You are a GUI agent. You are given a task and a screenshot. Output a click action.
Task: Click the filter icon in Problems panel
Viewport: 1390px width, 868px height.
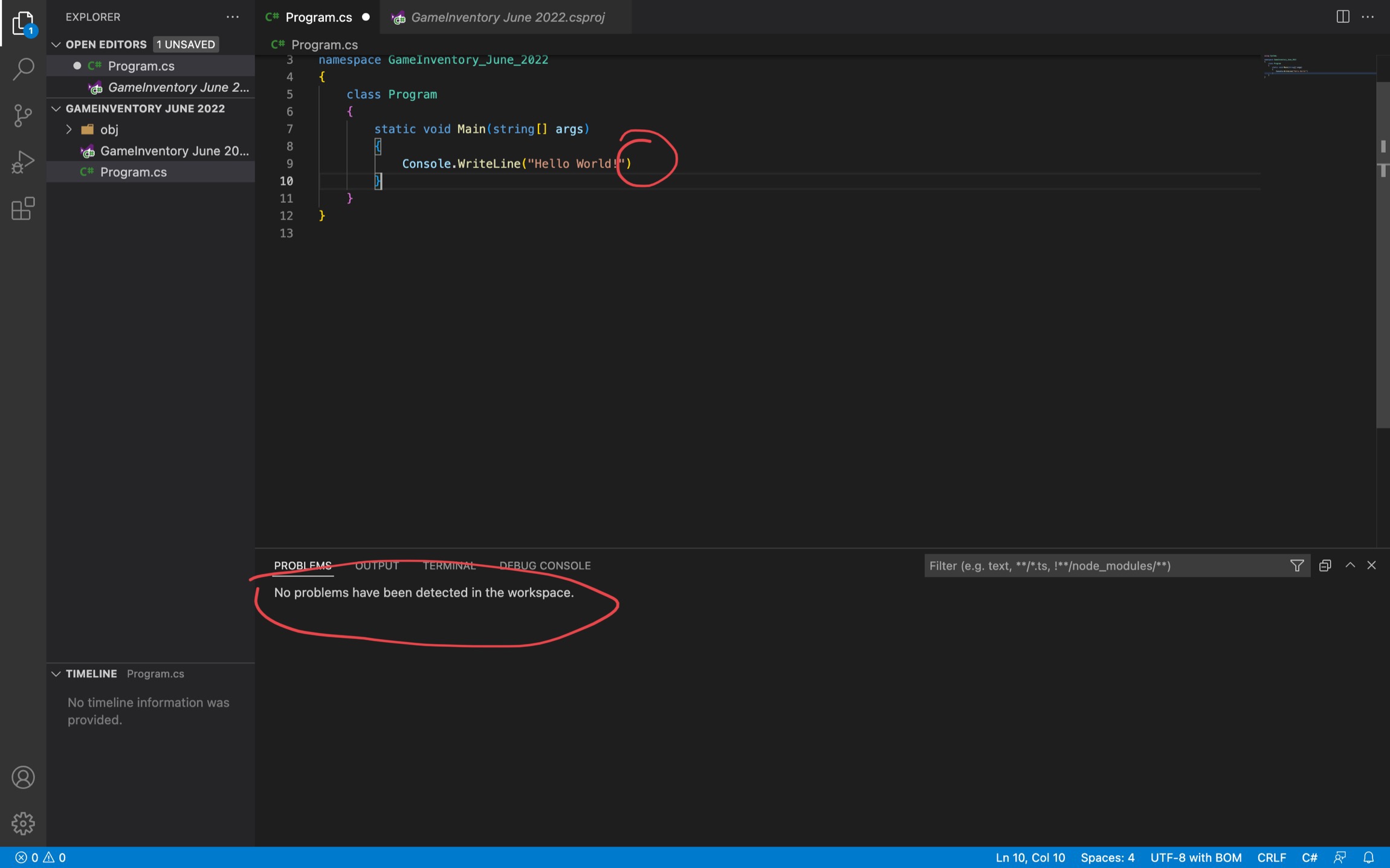tap(1296, 565)
